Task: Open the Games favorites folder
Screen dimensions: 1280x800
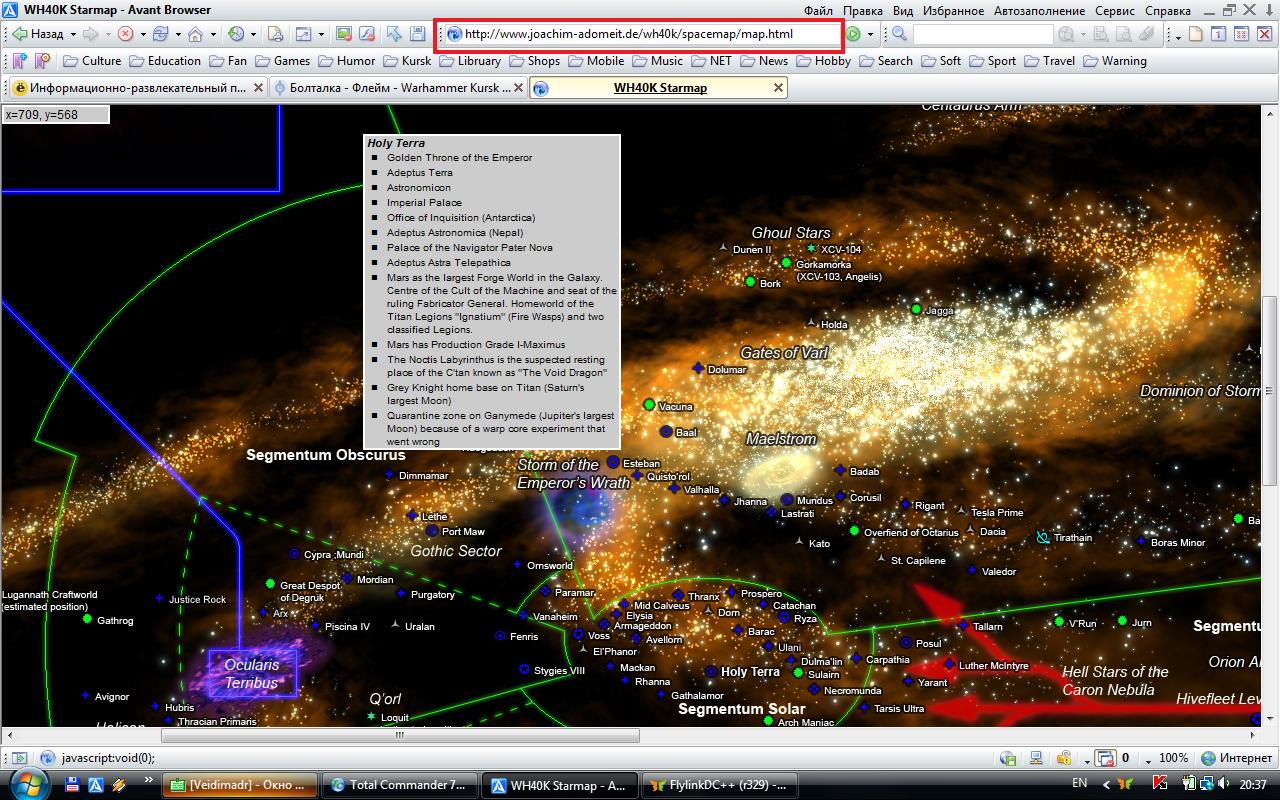Action: click(x=282, y=61)
